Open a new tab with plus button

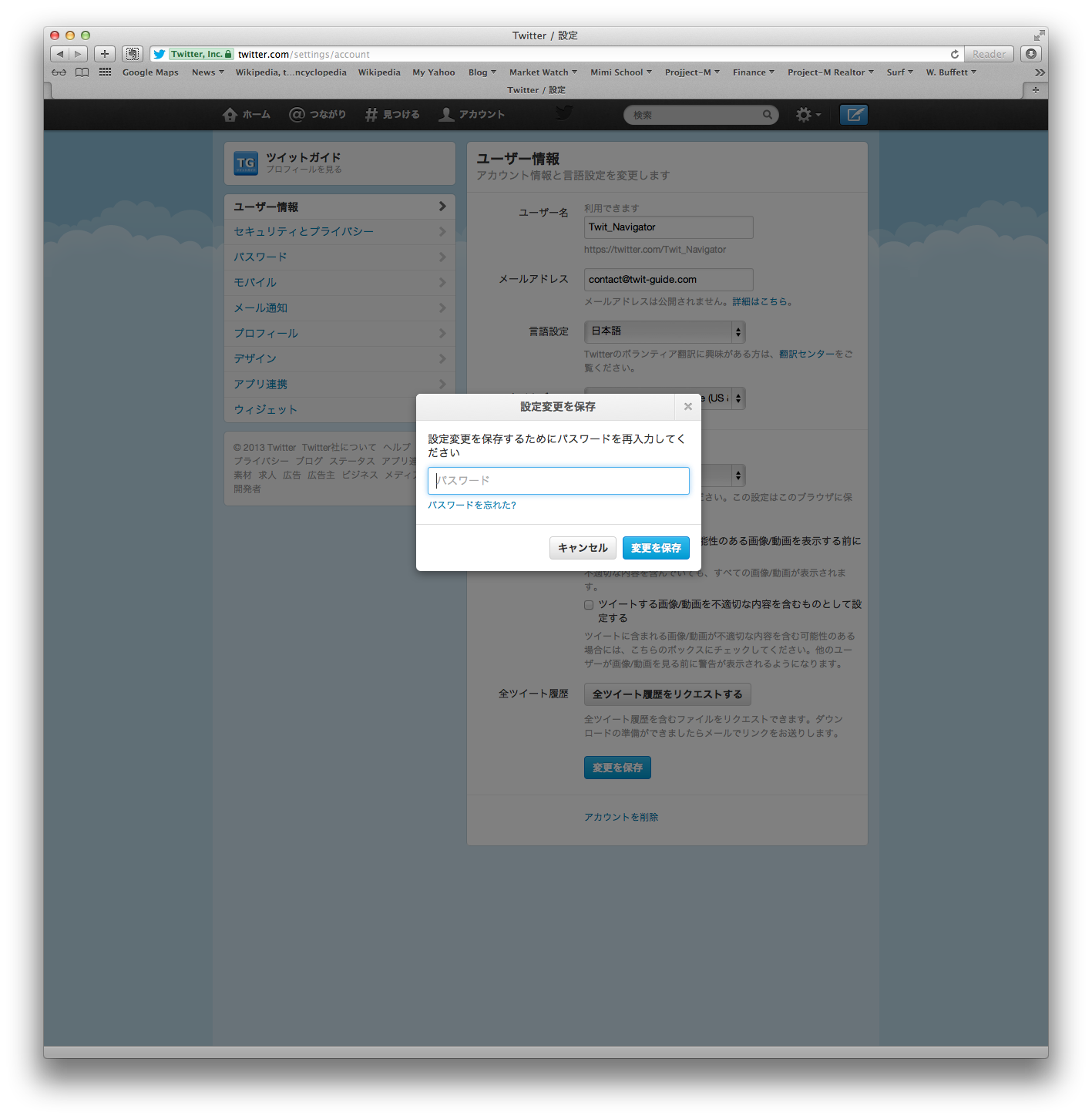(x=1035, y=90)
